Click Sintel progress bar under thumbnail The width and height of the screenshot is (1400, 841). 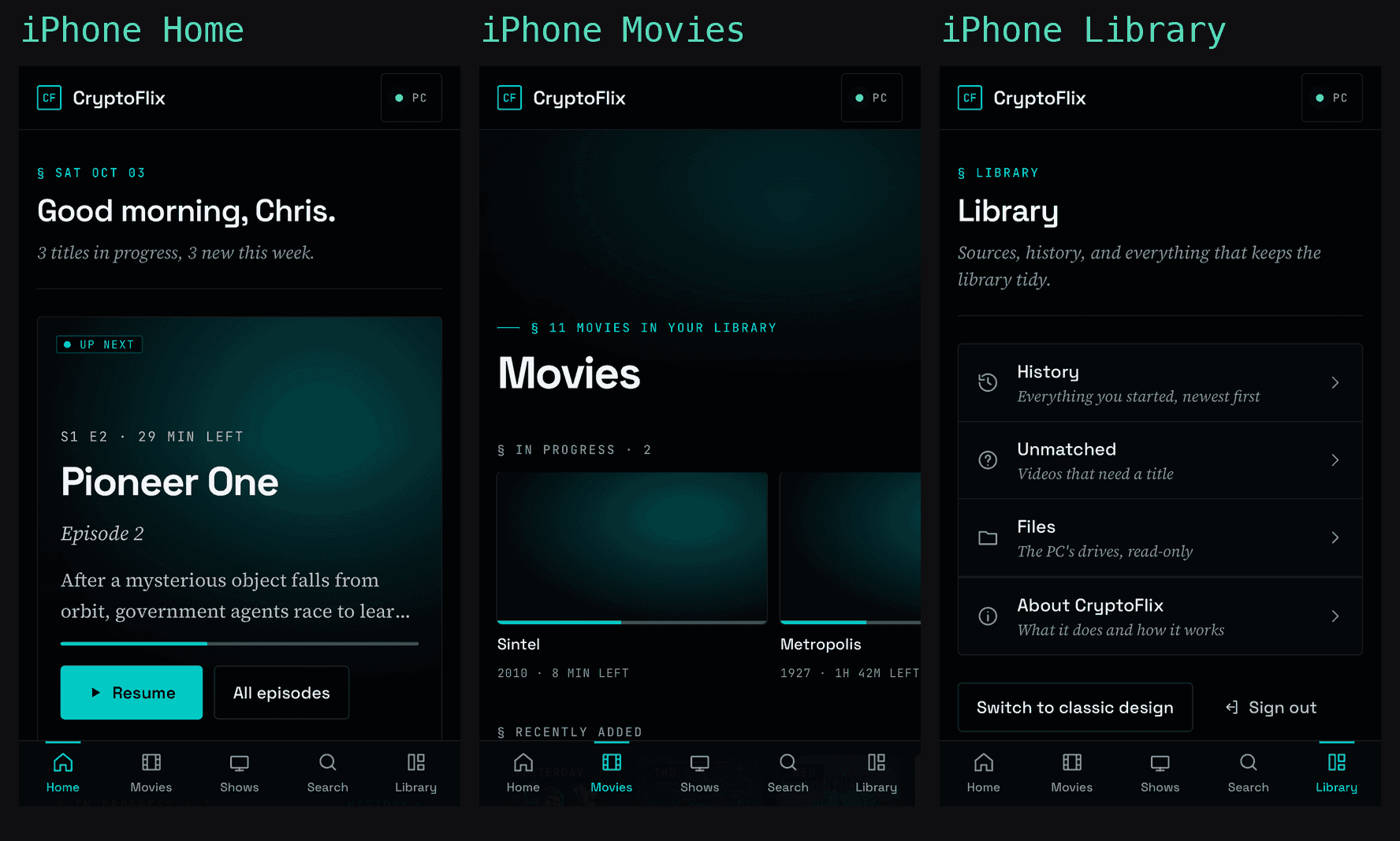click(632, 622)
